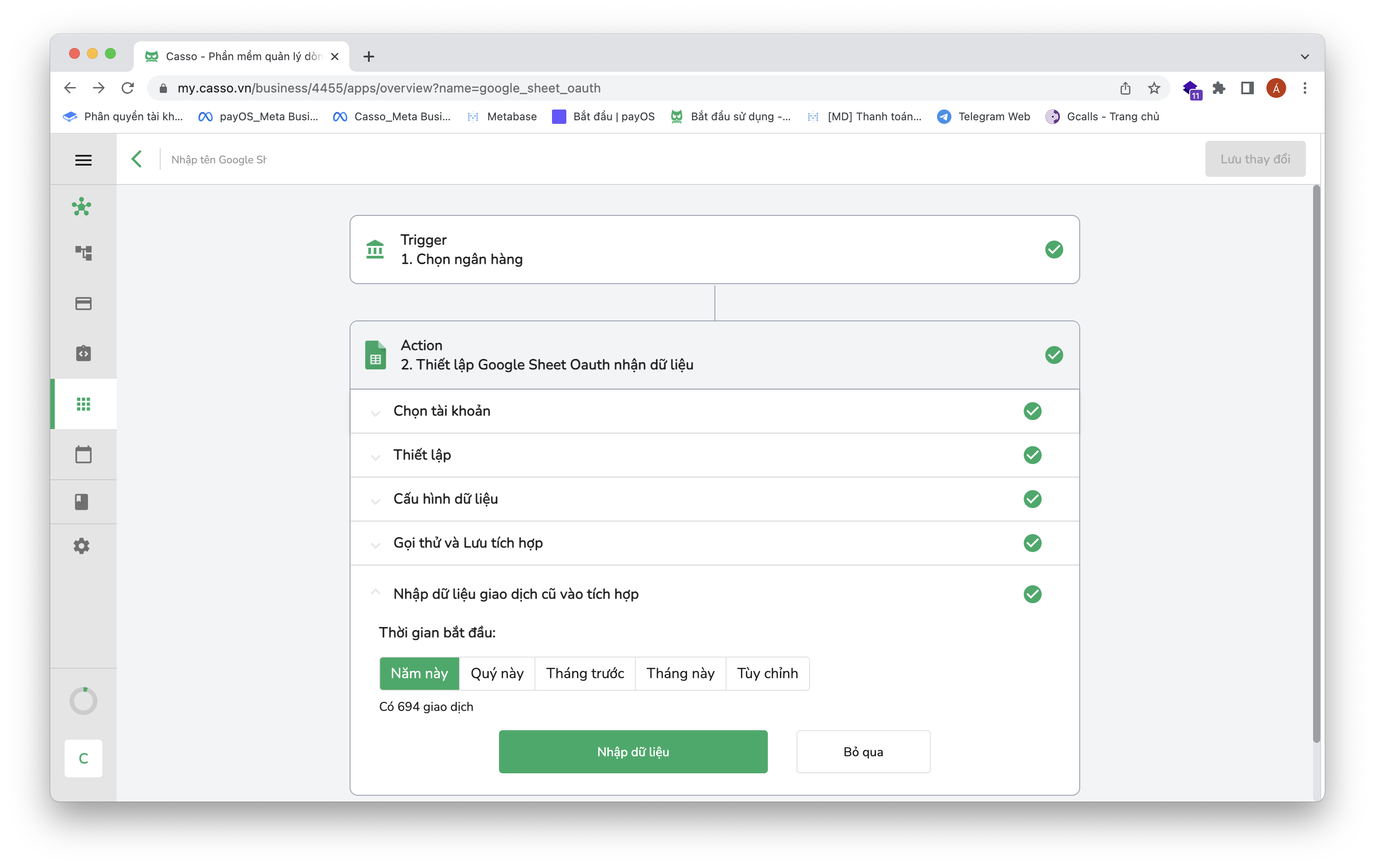Open the code clipboard sidebar icon

click(x=83, y=353)
